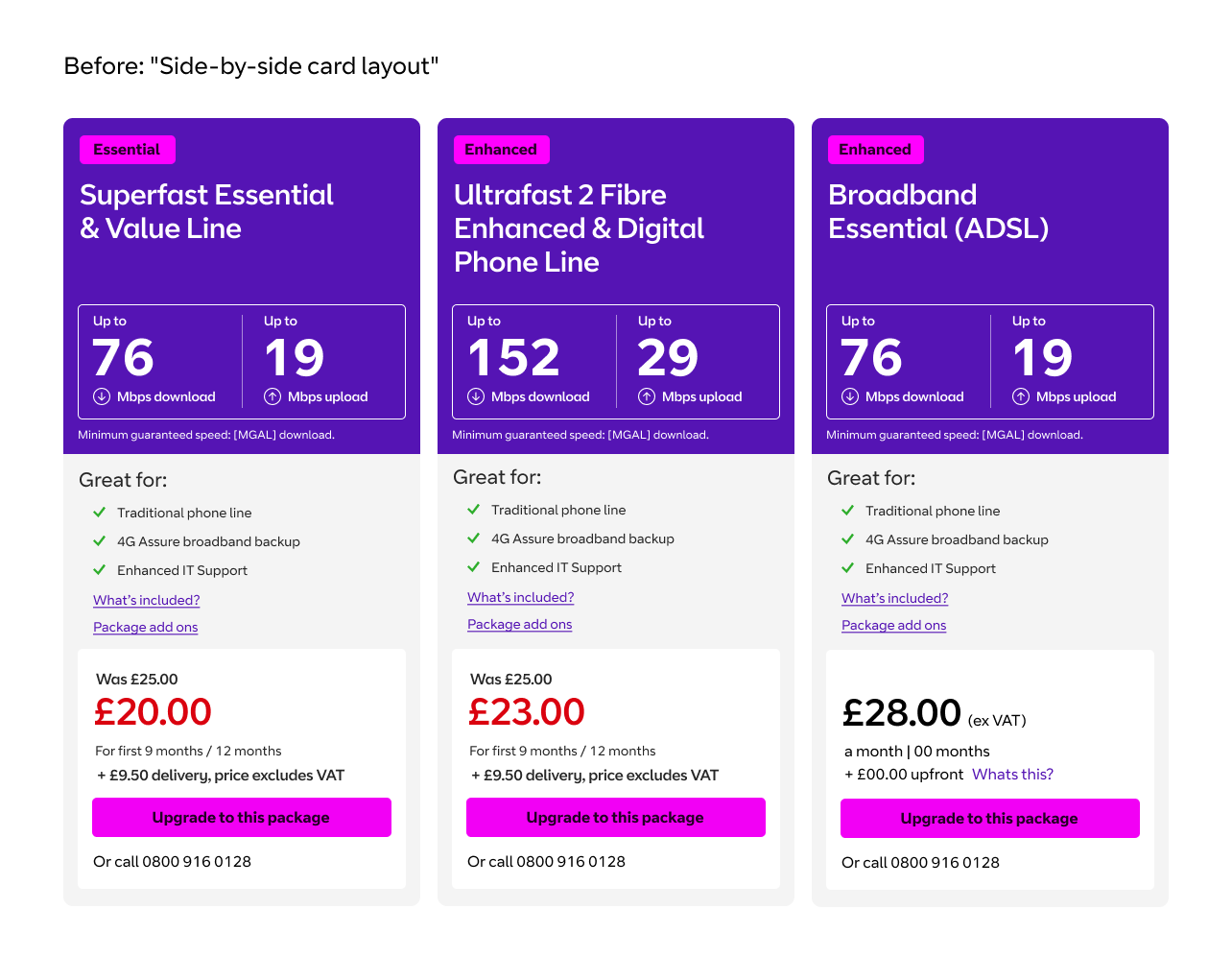1232x957 pixels.
Task: Upgrade to the Broadband Essential (ADSL) package
Action: [x=989, y=819]
